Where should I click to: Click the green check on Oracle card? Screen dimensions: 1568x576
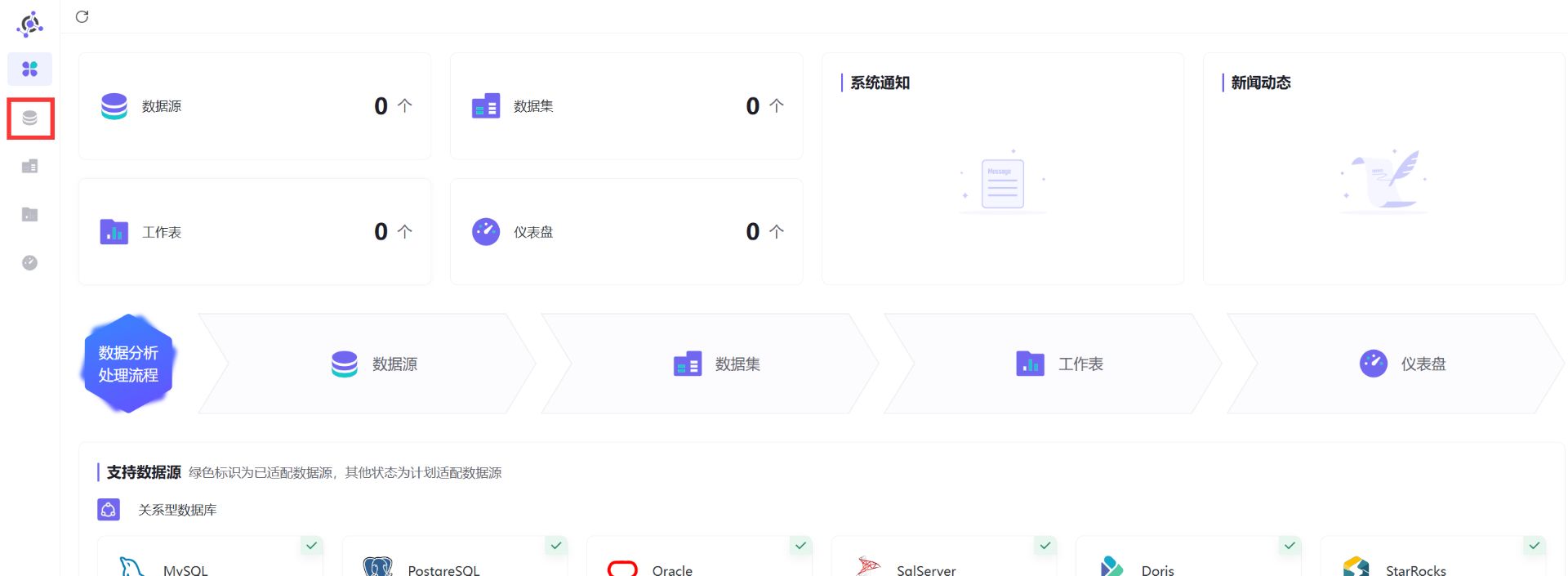pos(800,546)
